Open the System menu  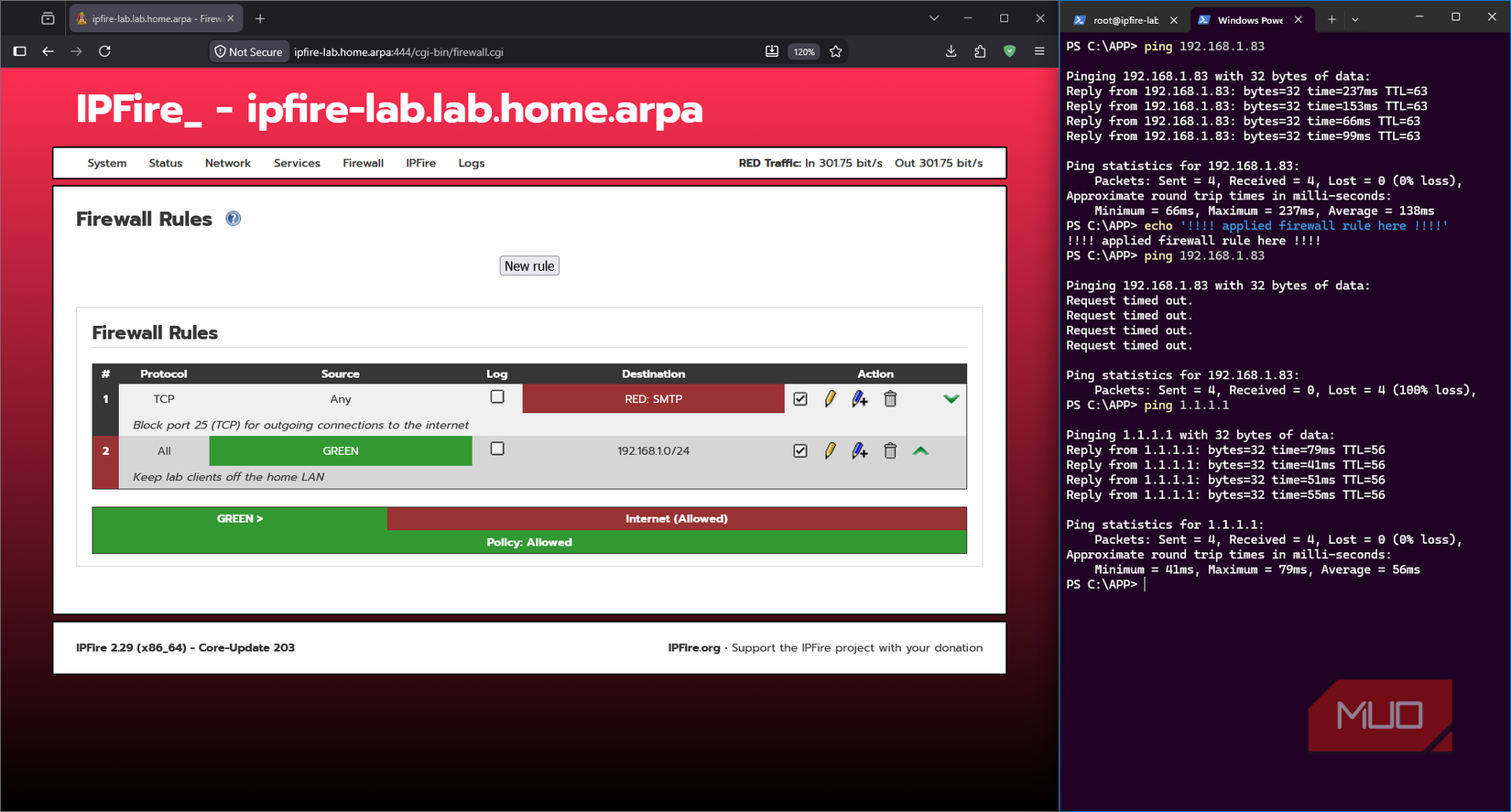coord(107,163)
